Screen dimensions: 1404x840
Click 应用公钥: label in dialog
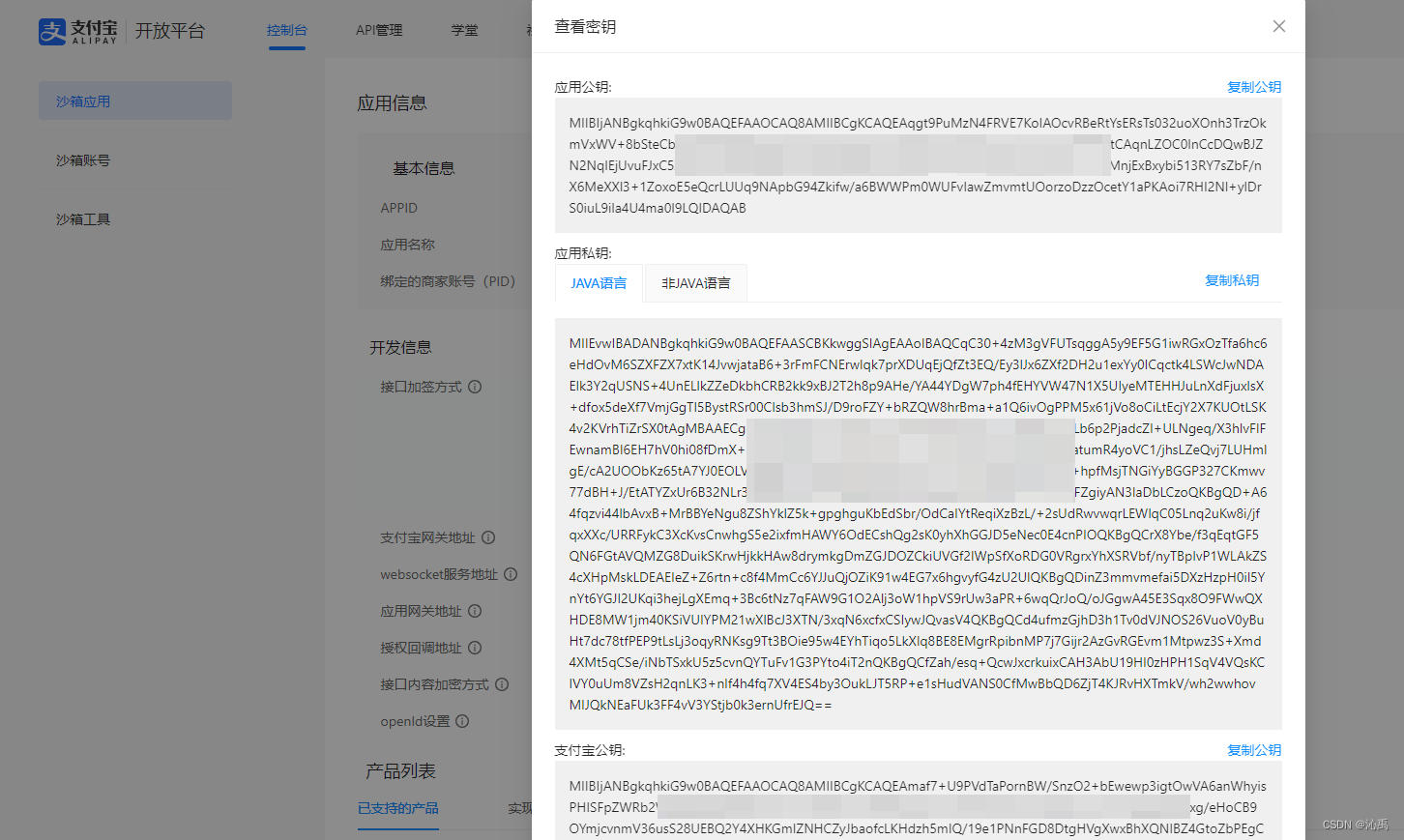[x=583, y=87]
